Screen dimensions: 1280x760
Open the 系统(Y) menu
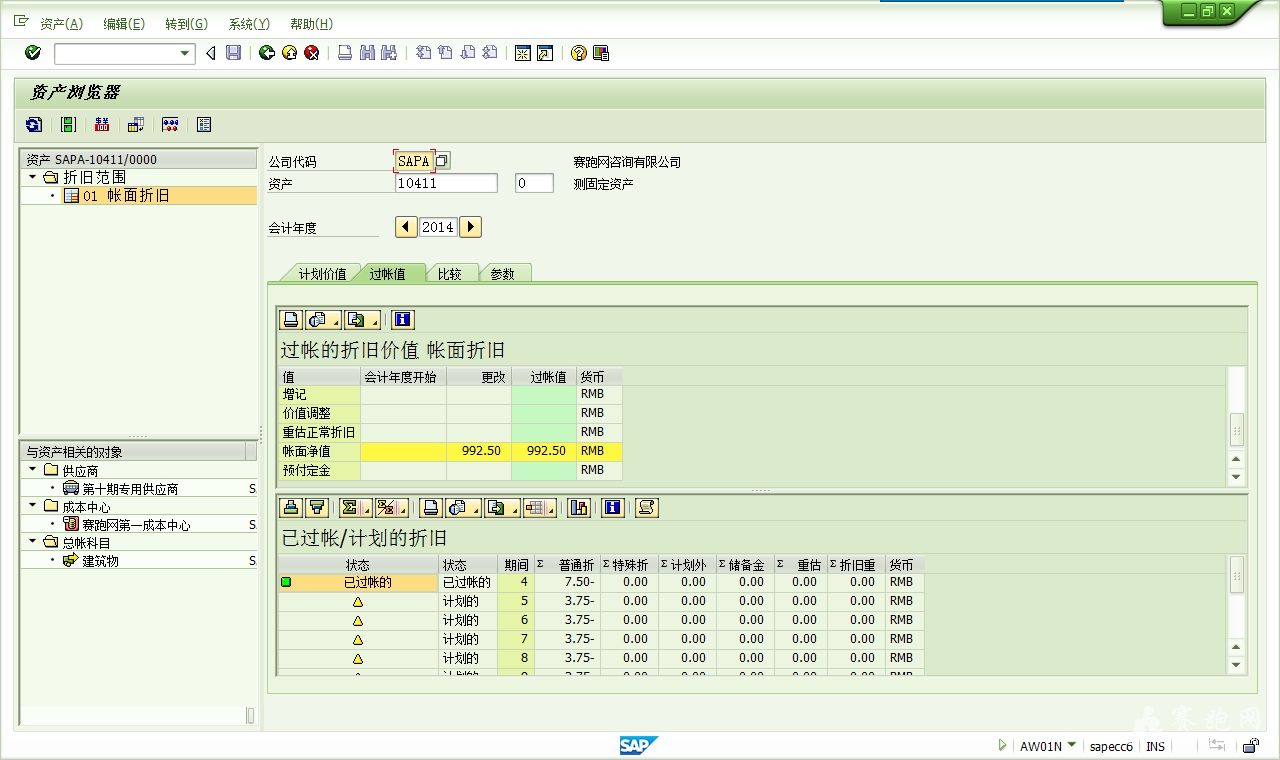(x=249, y=24)
